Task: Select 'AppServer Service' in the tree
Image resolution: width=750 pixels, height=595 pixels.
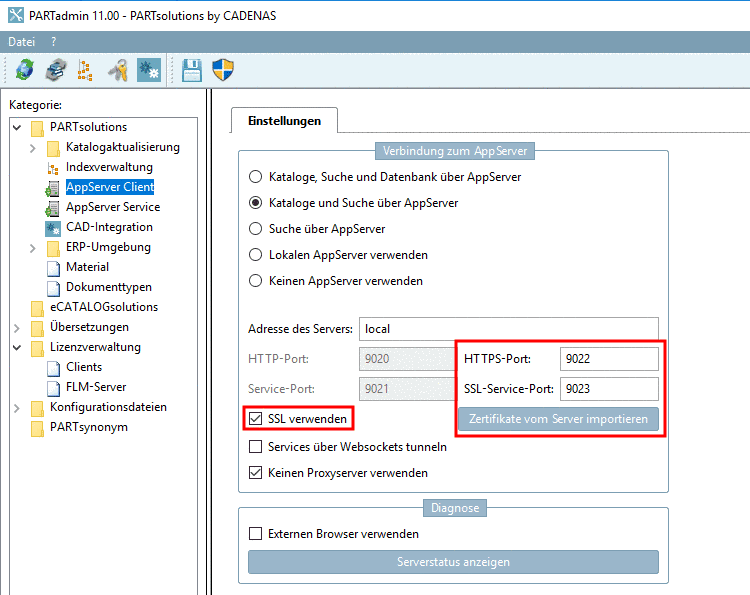Action: [x=113, y=207]
